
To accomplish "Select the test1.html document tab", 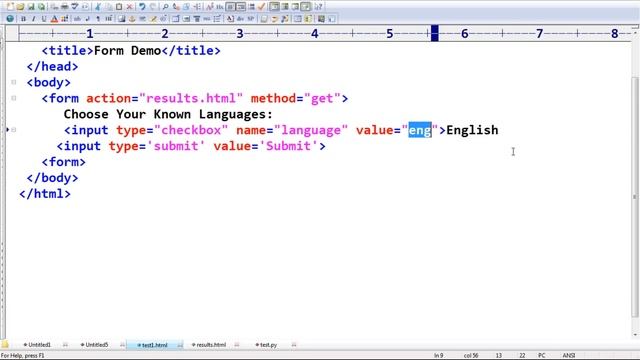I will coord(154,345).
